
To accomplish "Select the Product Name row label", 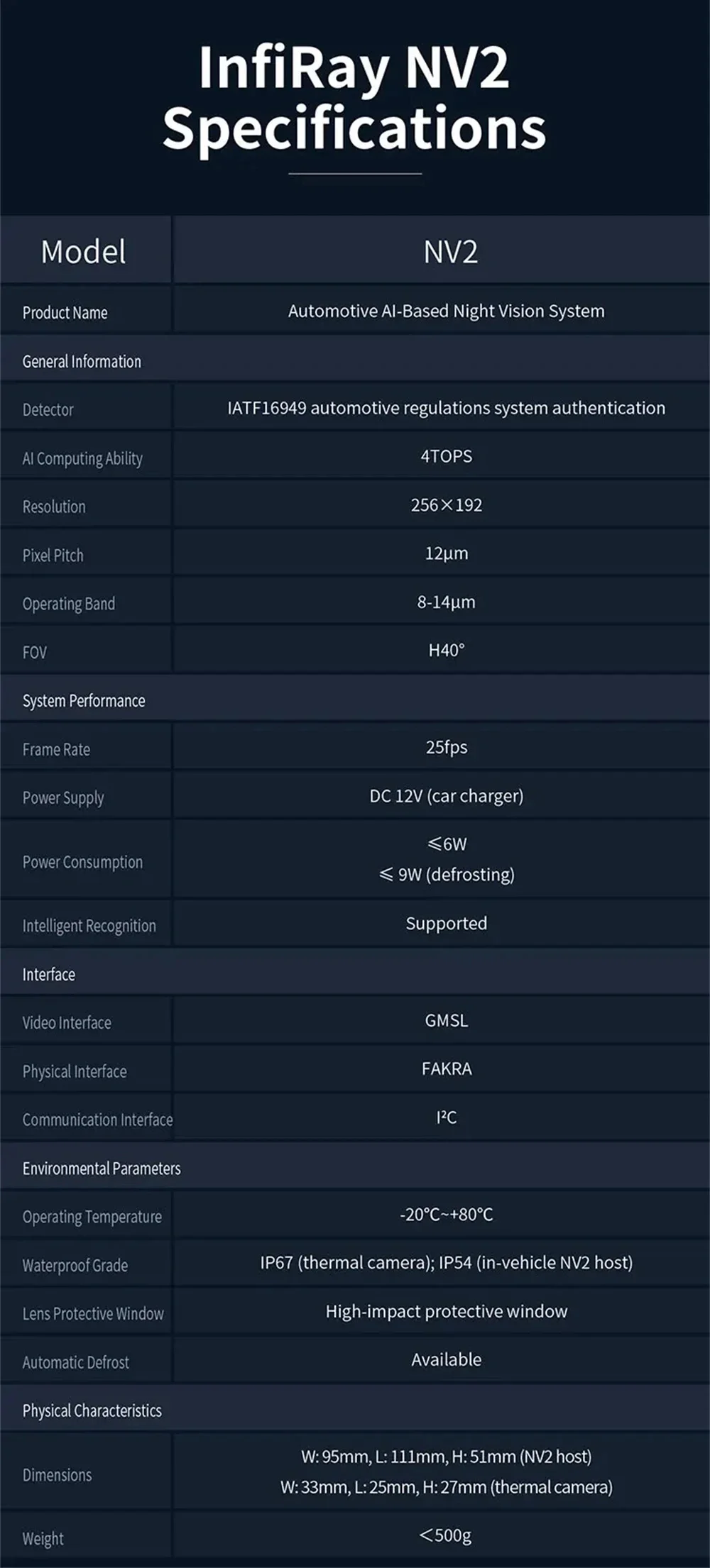I will pyautogui.click(x=65, y=312).
